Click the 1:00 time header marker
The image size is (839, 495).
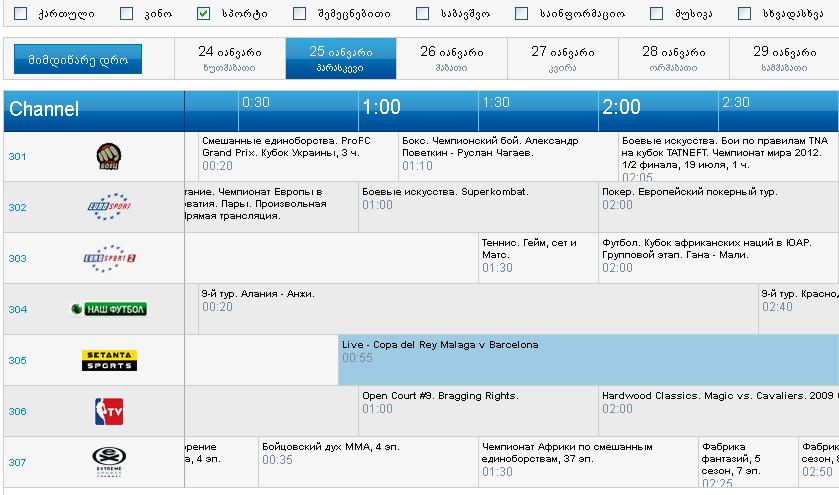click(x=382, y=107)
